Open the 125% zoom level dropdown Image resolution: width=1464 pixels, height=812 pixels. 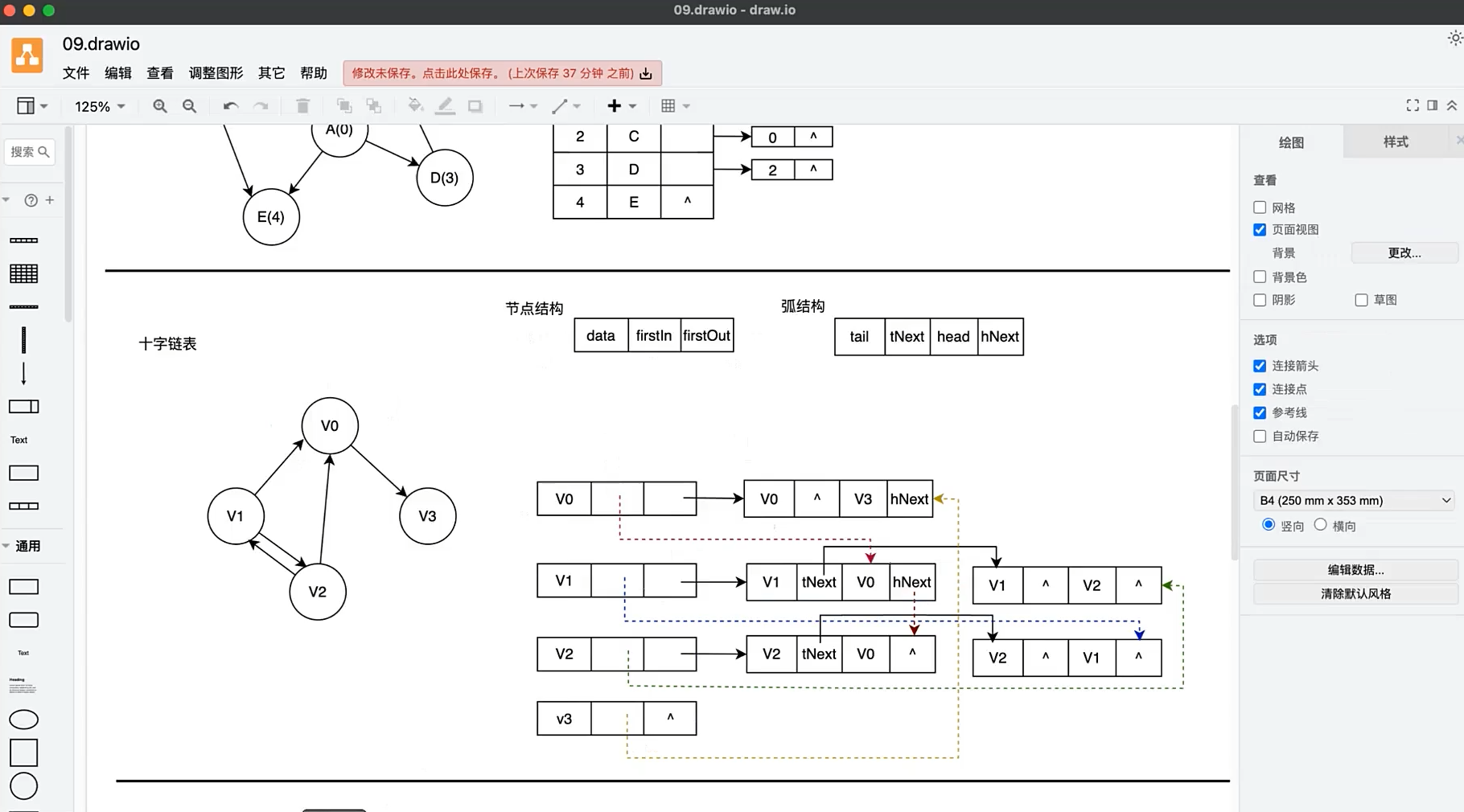pos(100,106)
